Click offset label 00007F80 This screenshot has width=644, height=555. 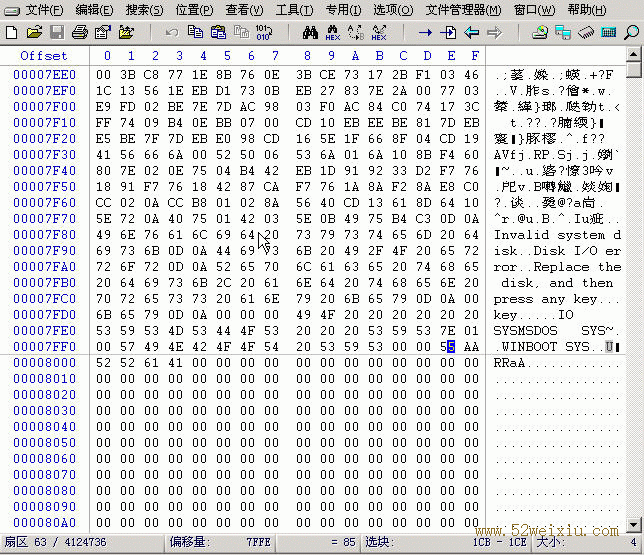(44, 235)
